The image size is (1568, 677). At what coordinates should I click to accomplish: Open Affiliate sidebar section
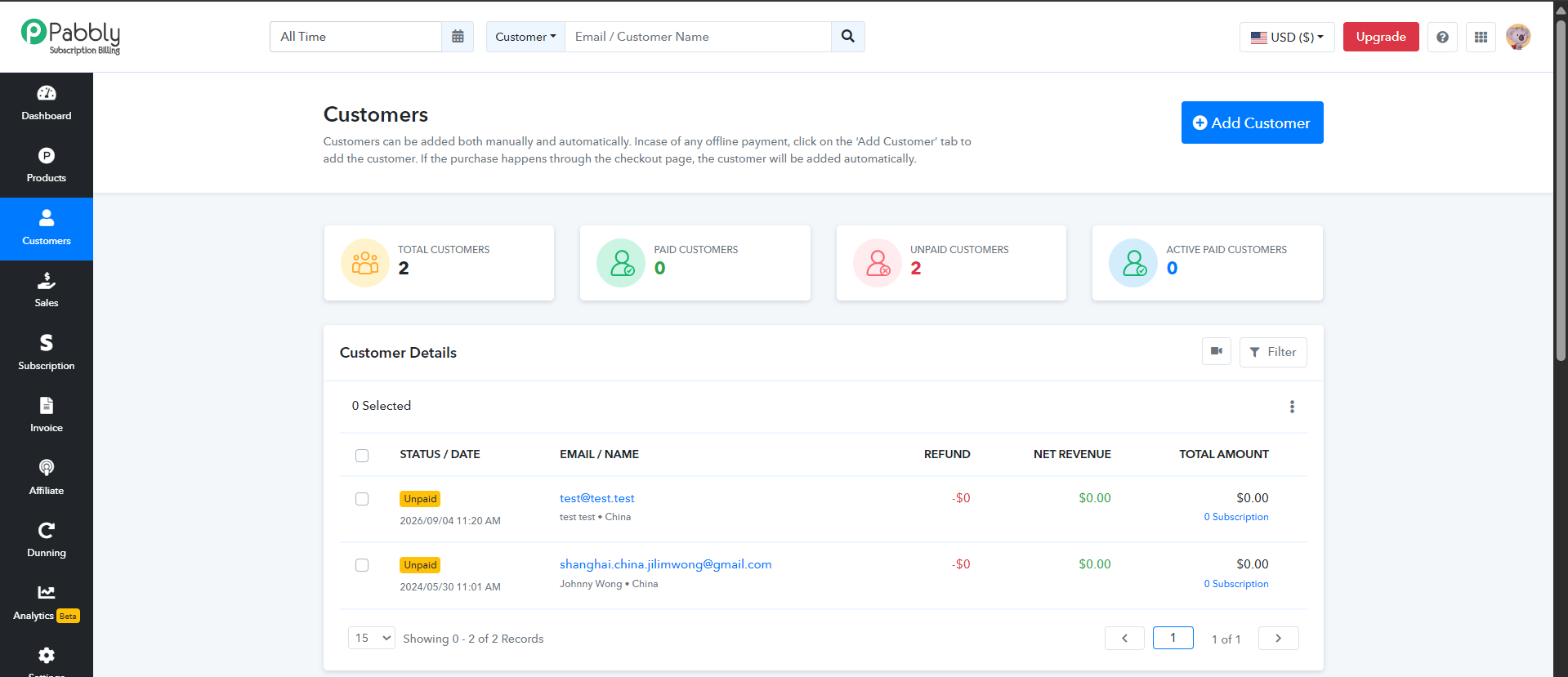point(47,479)
